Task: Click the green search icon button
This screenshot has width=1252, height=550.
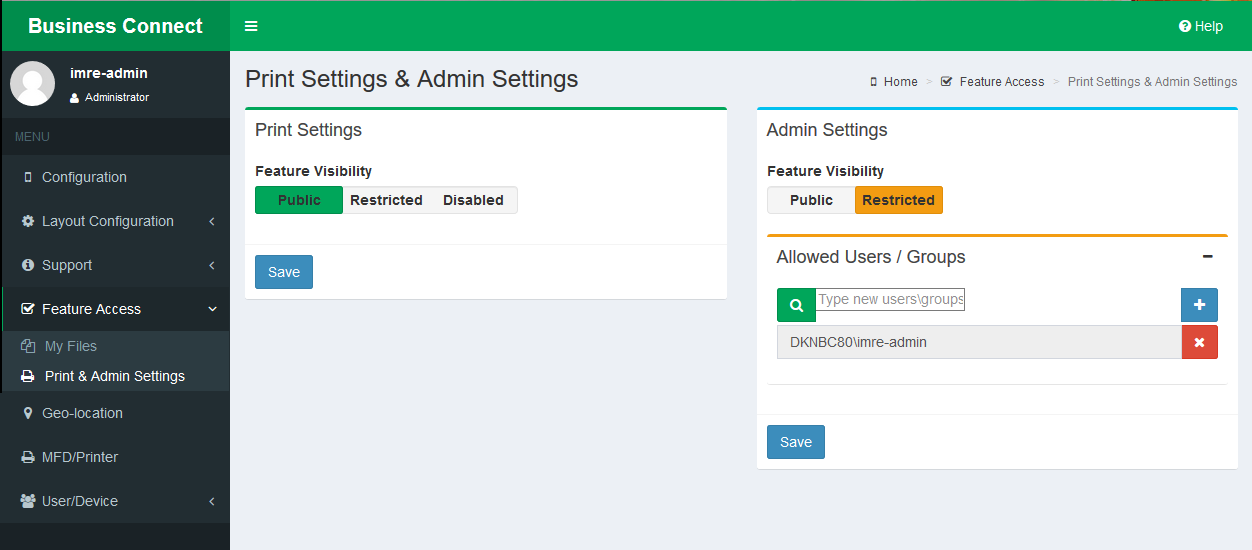Action: [796, 305]
